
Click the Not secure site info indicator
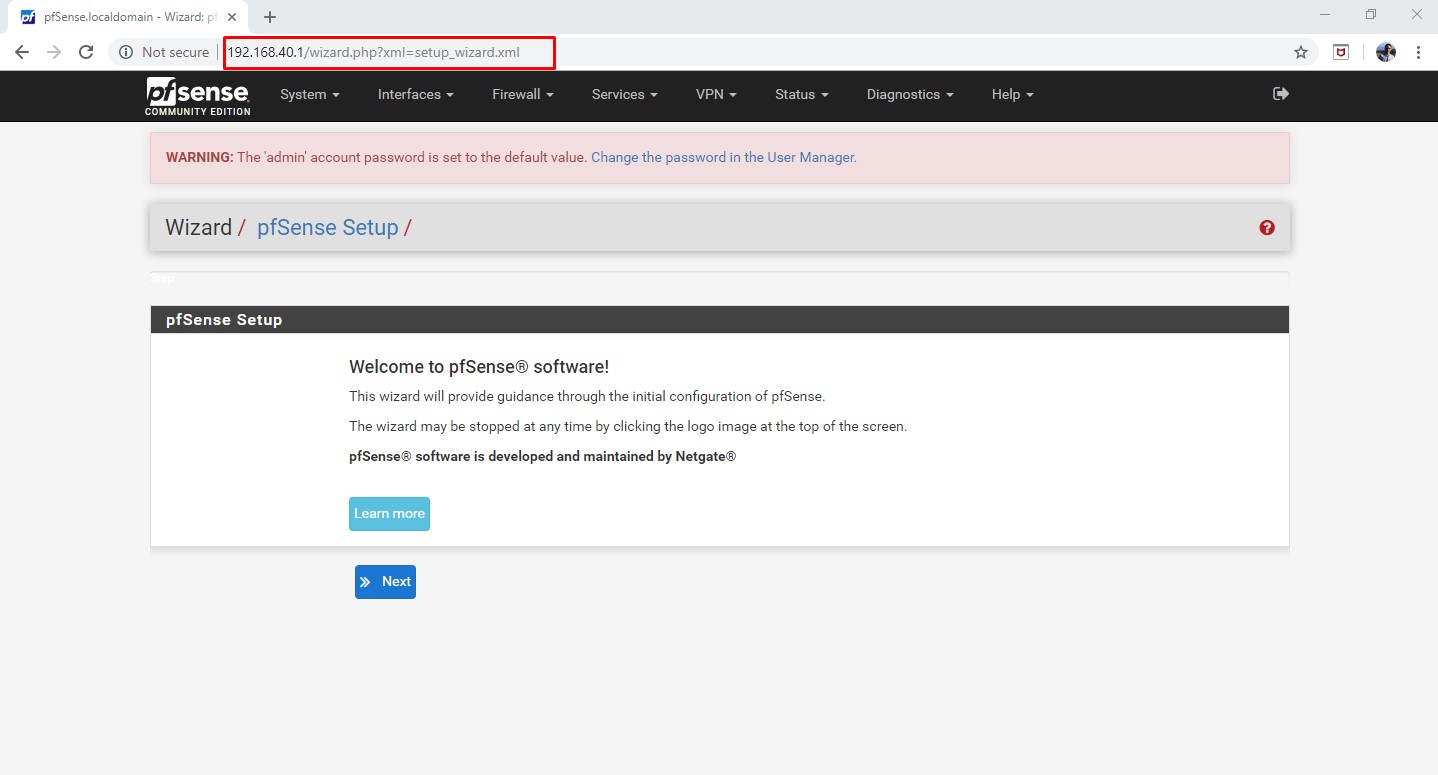[164, 52]
